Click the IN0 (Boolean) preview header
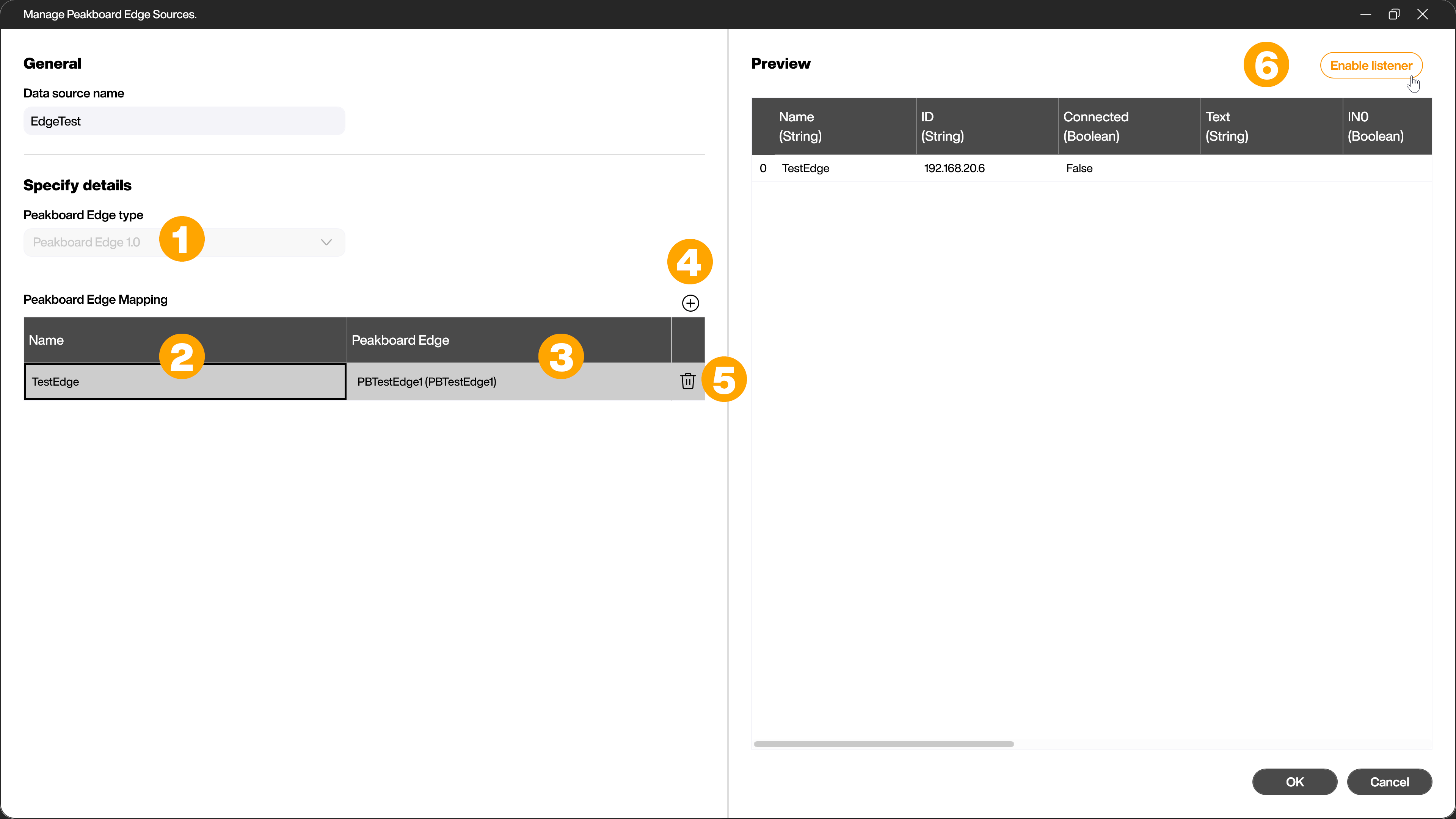The height and width of the screenshot is (819, 1456). pyautogui.click(x=1387, y=127)
